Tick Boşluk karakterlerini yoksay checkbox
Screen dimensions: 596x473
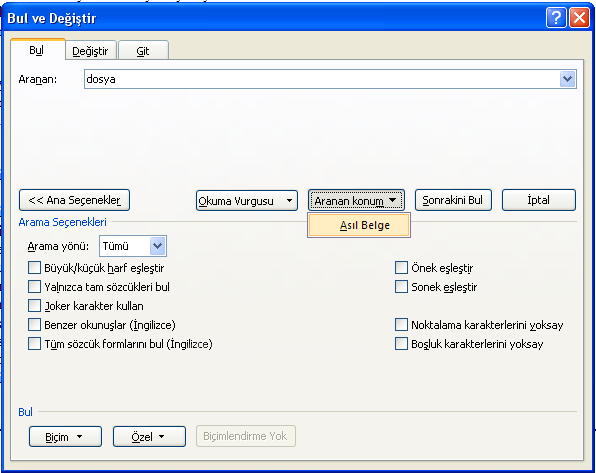pos(401,344)
